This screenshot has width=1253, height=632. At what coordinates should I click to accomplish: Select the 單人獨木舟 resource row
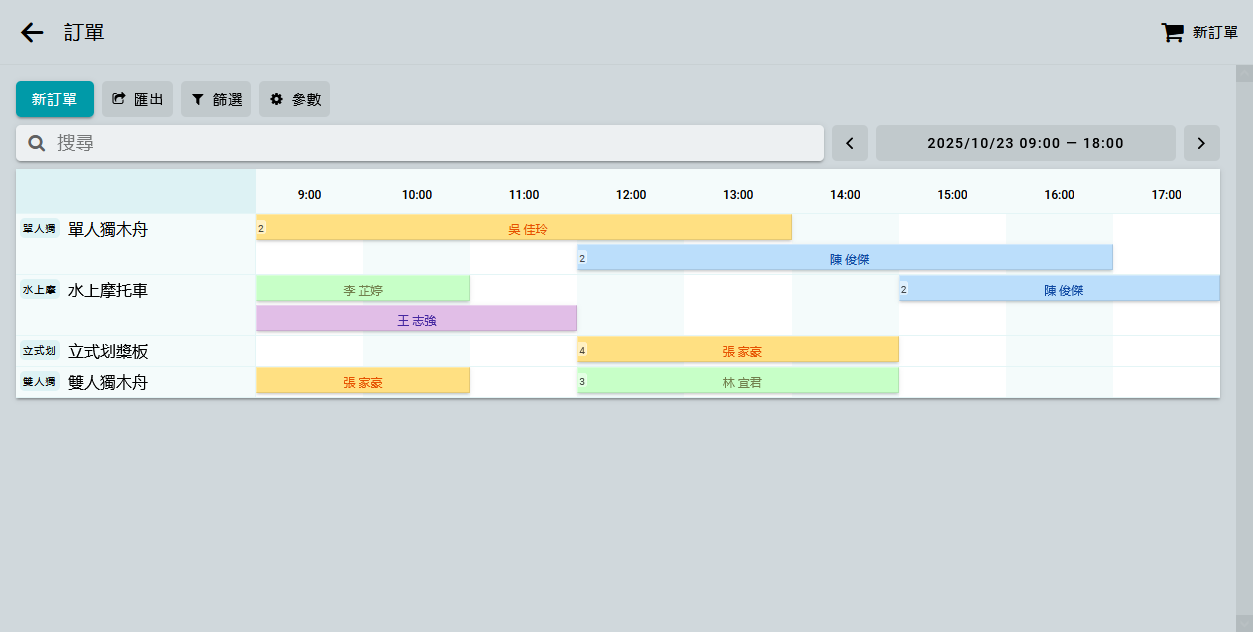108,229
